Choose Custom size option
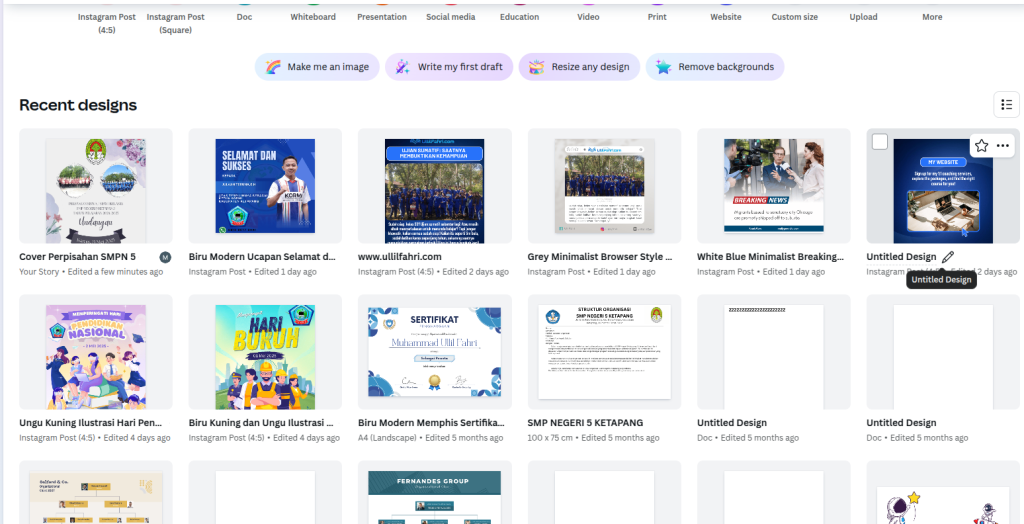The image size is (1024, 524). [x=795, y=17]
